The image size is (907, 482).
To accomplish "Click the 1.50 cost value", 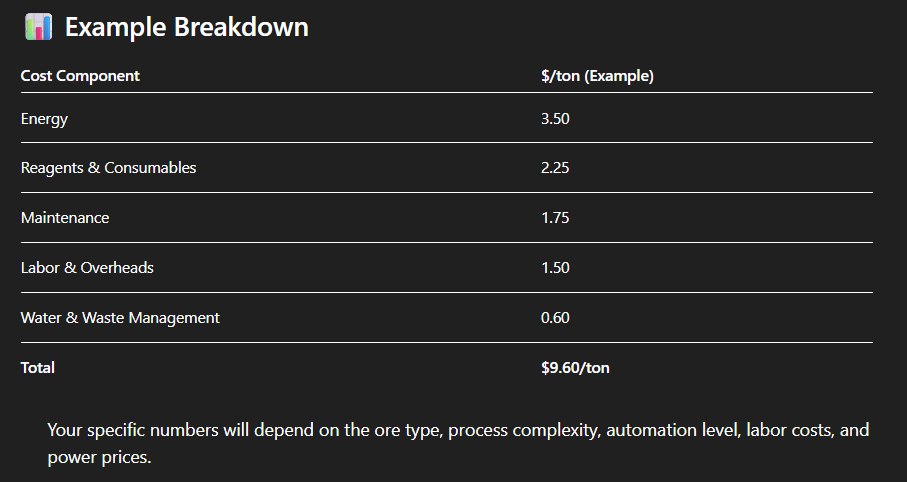I will coord(555,268).
